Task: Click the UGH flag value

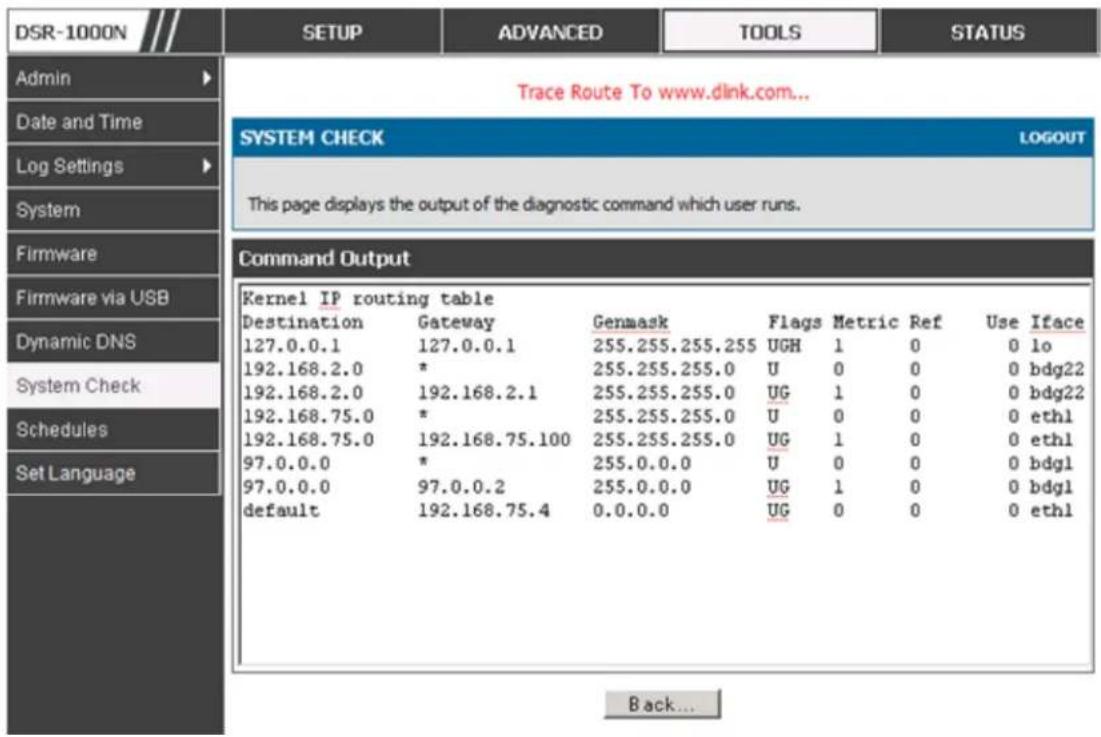Action: pyautogui.click(x=784, y=346)
